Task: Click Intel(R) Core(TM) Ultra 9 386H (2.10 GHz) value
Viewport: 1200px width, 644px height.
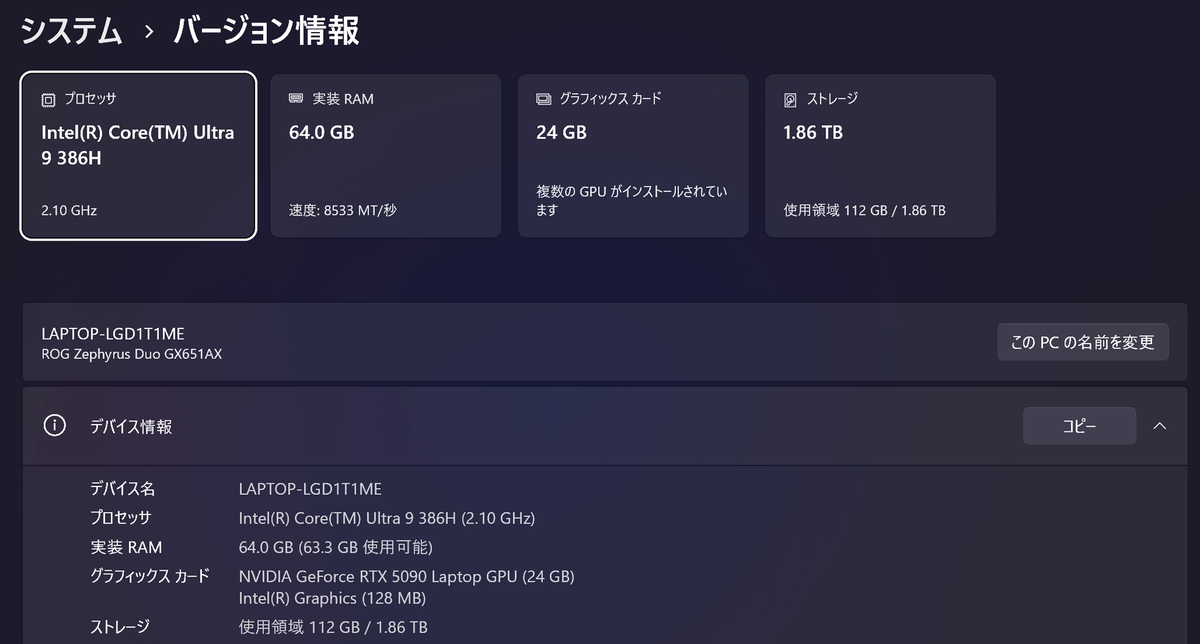Action: point(387,518)
